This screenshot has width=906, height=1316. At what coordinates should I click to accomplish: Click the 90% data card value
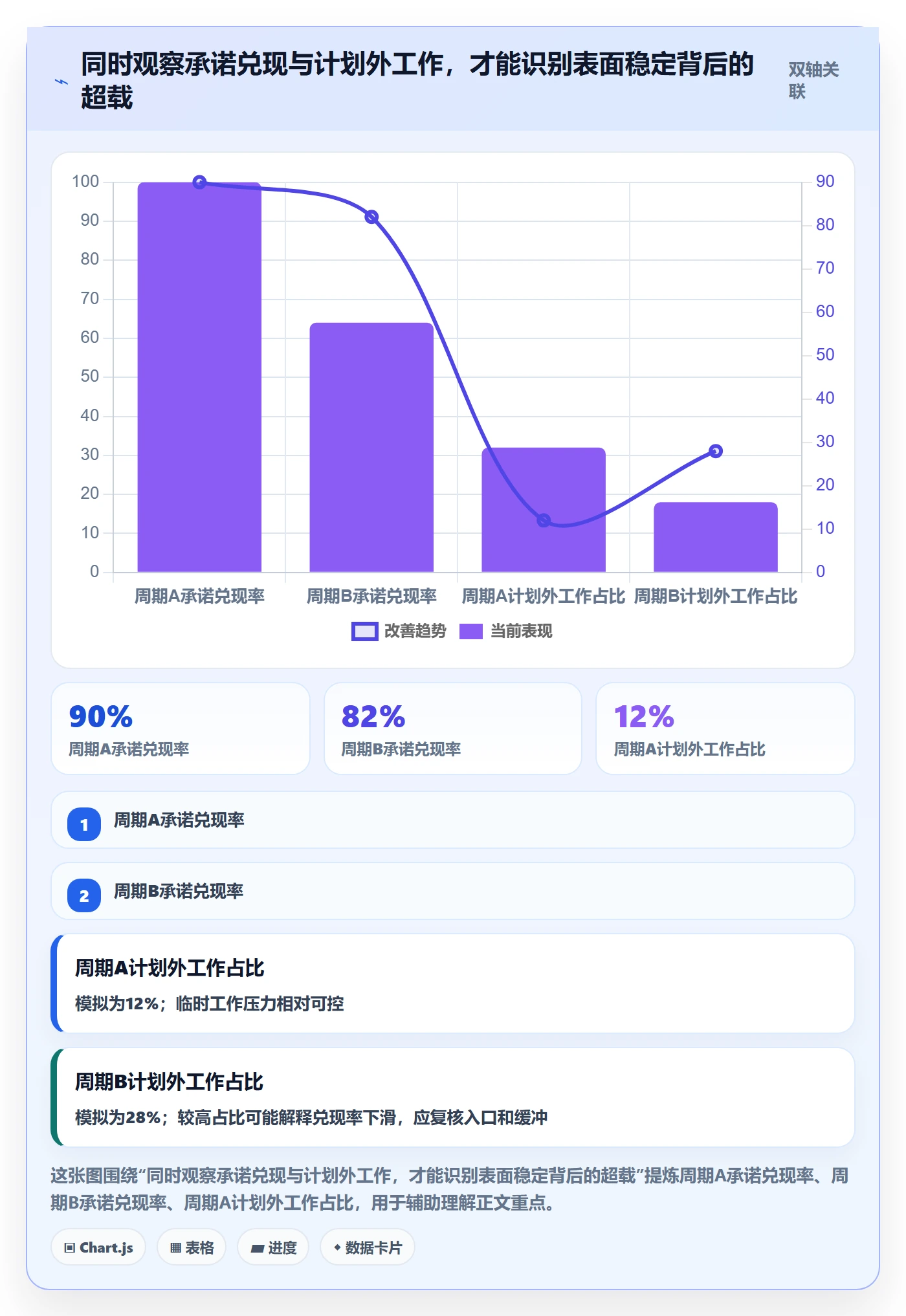click(x=101, y=716)
